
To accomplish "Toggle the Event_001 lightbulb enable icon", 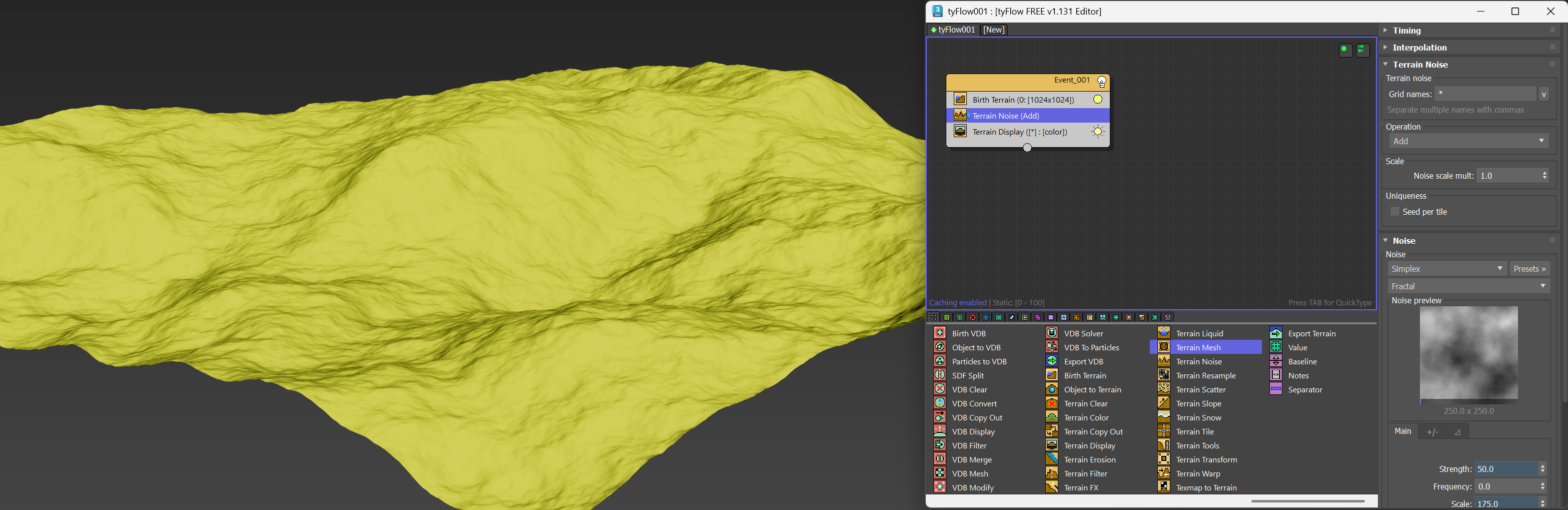I will click(1101, 81).
